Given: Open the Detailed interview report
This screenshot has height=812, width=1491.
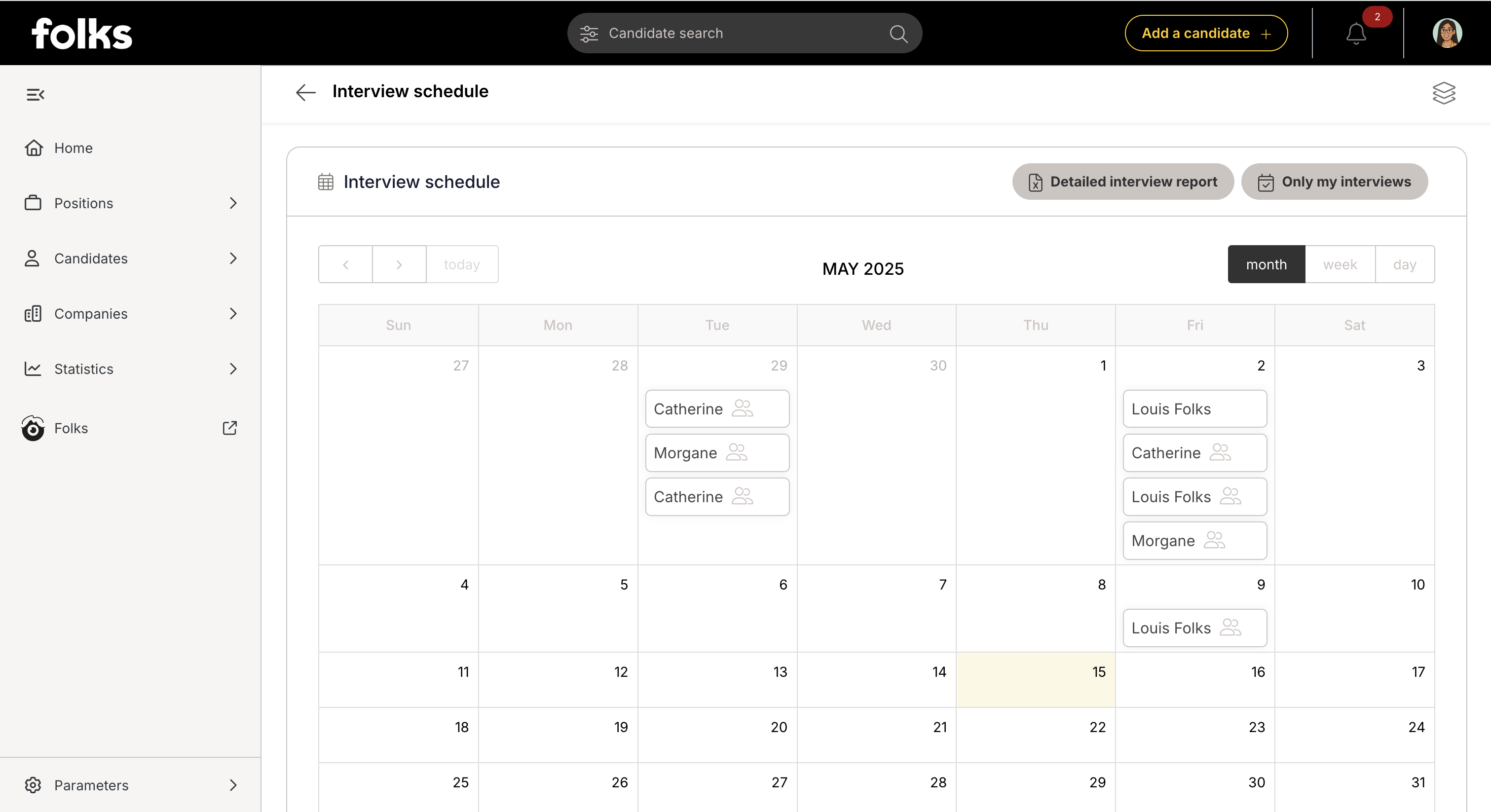Looking at the screenshot, I should (x=1123, y=182).
